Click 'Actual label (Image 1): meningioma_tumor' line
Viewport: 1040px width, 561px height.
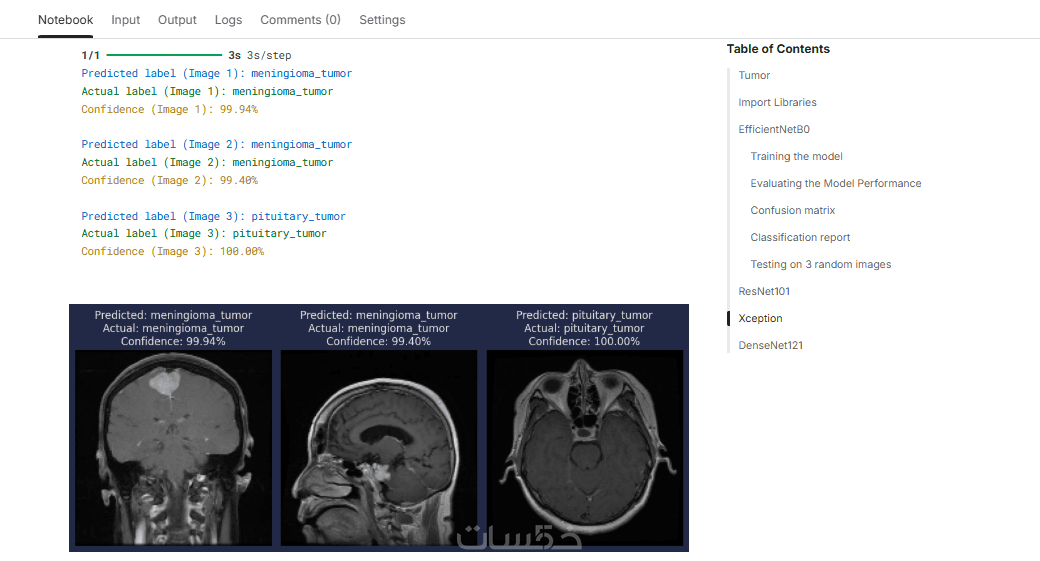click(x=207, y=92)
